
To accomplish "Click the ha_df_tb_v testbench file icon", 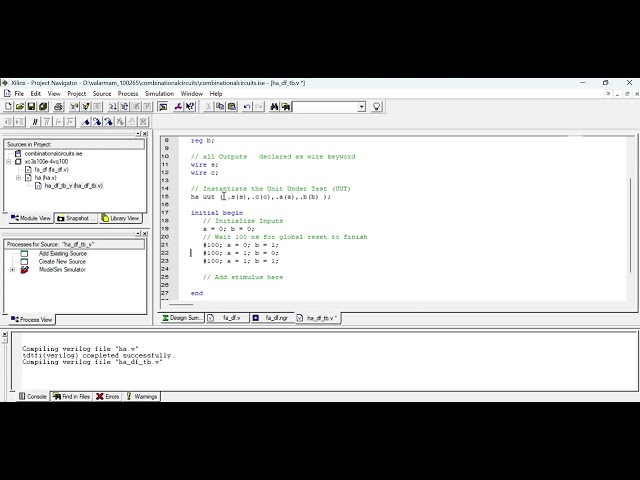I will (38, 186).
